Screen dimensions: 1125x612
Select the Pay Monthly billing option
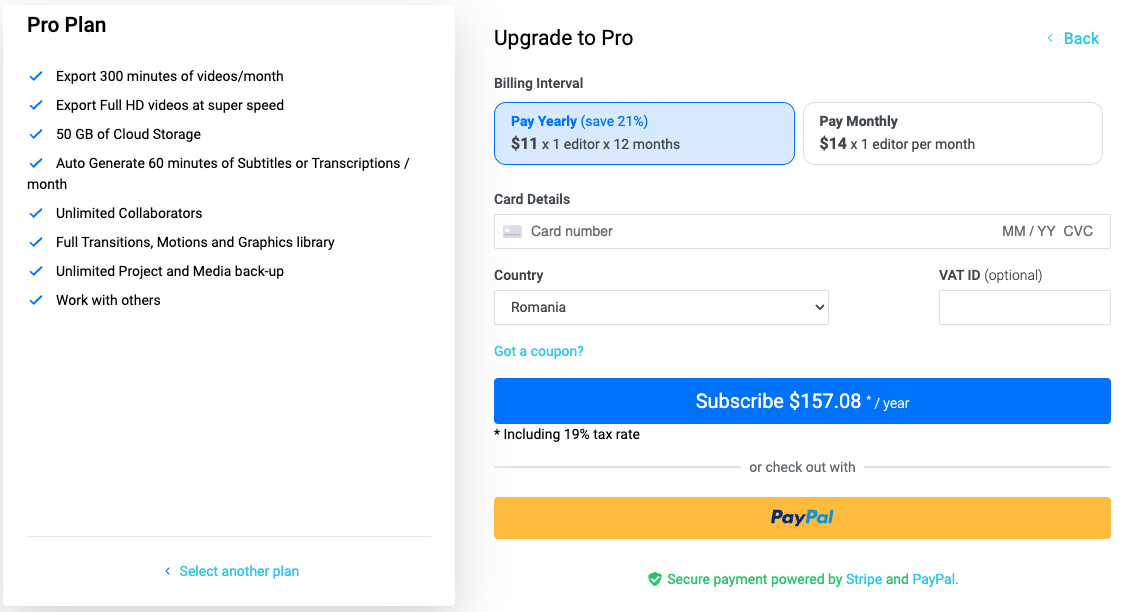(x=952, y=133)
